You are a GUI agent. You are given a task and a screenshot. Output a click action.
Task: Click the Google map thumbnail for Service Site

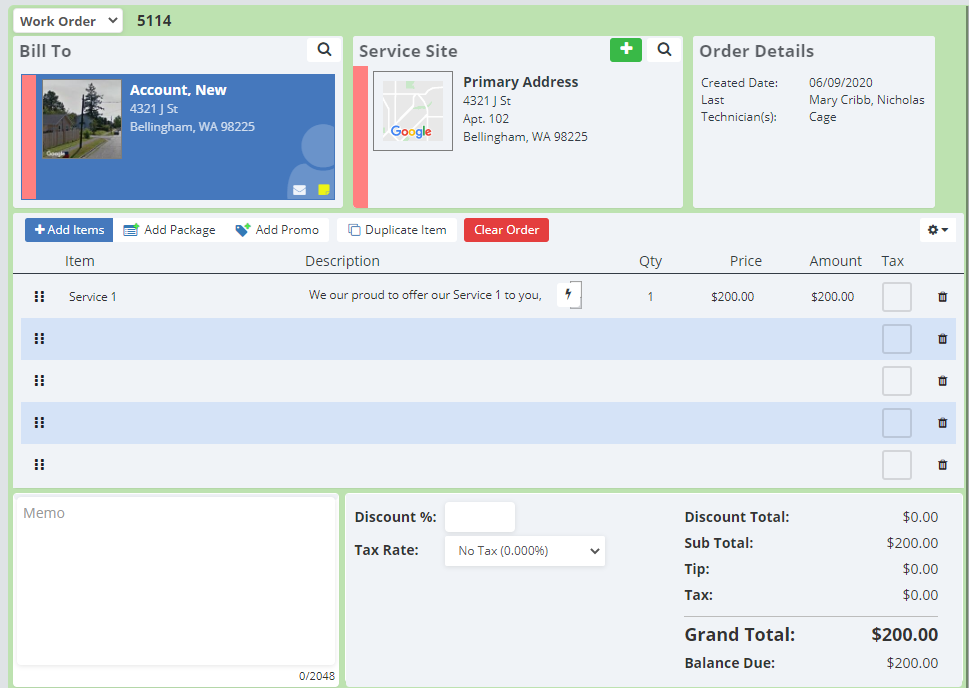[x=412, y=111]
